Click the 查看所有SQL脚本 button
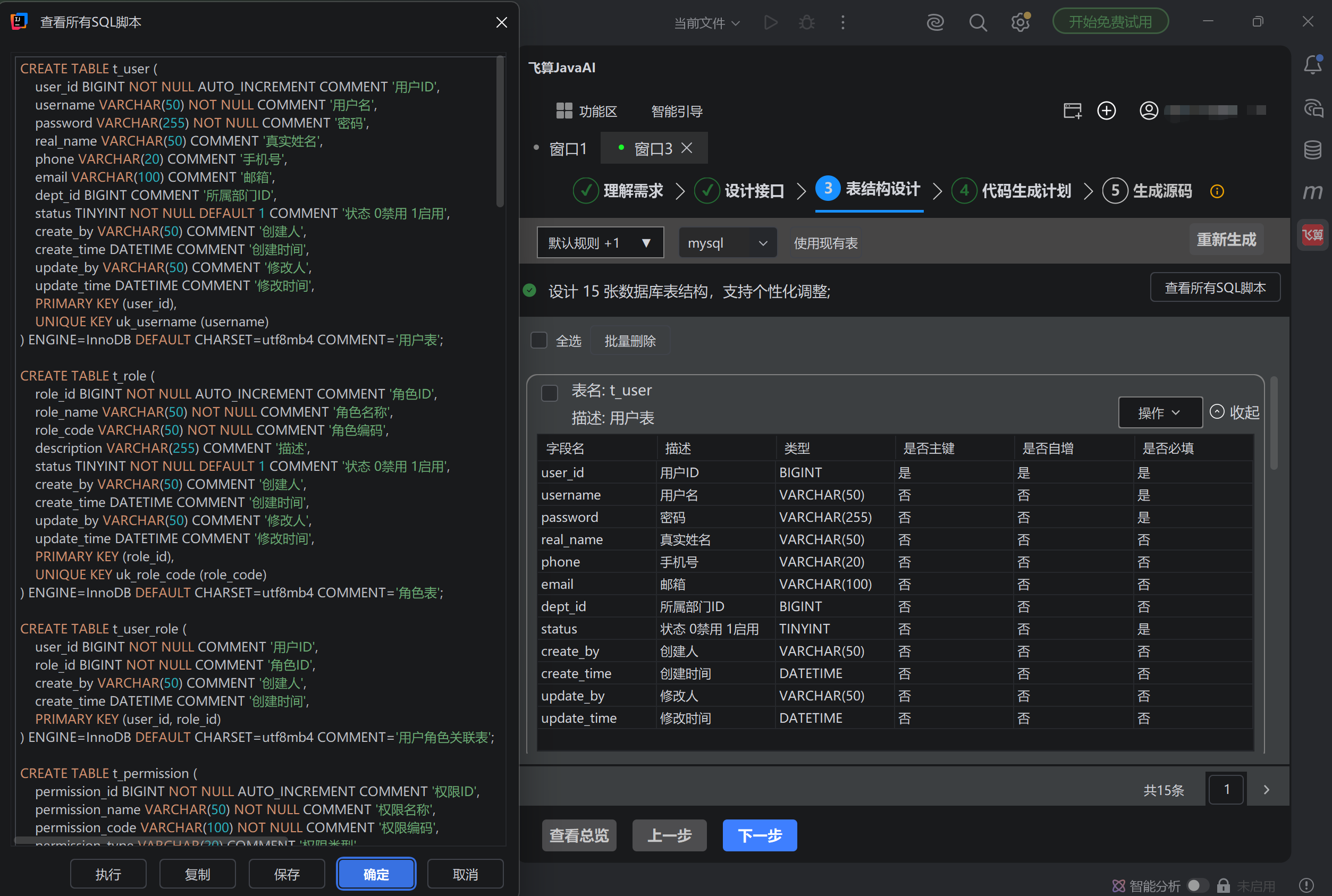This screenshot has height=896, width=1332. 1215,287
